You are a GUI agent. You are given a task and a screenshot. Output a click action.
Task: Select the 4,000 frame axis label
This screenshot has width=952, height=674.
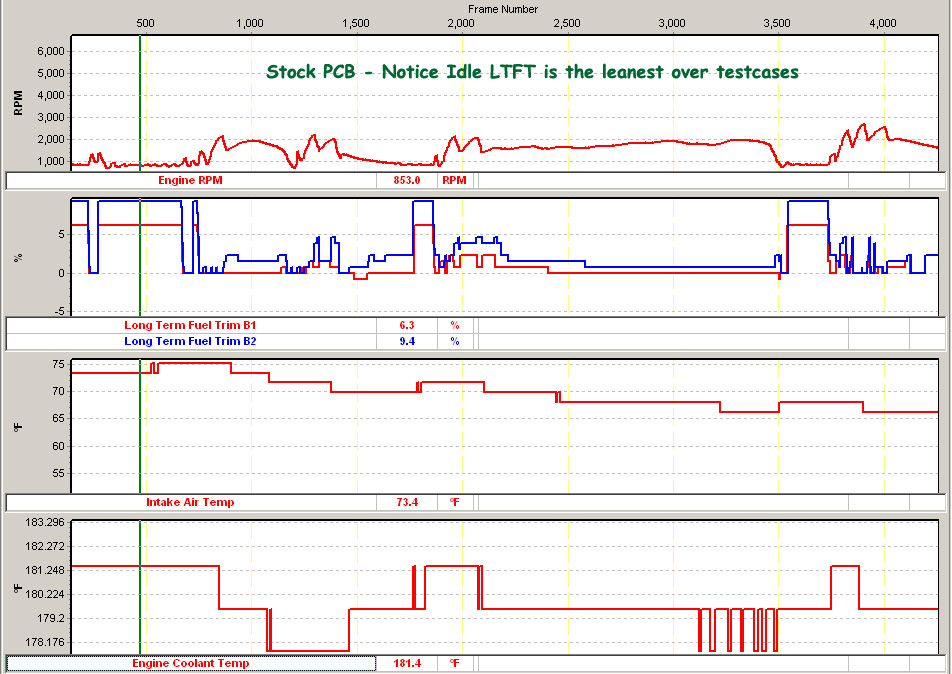(883, 23)
